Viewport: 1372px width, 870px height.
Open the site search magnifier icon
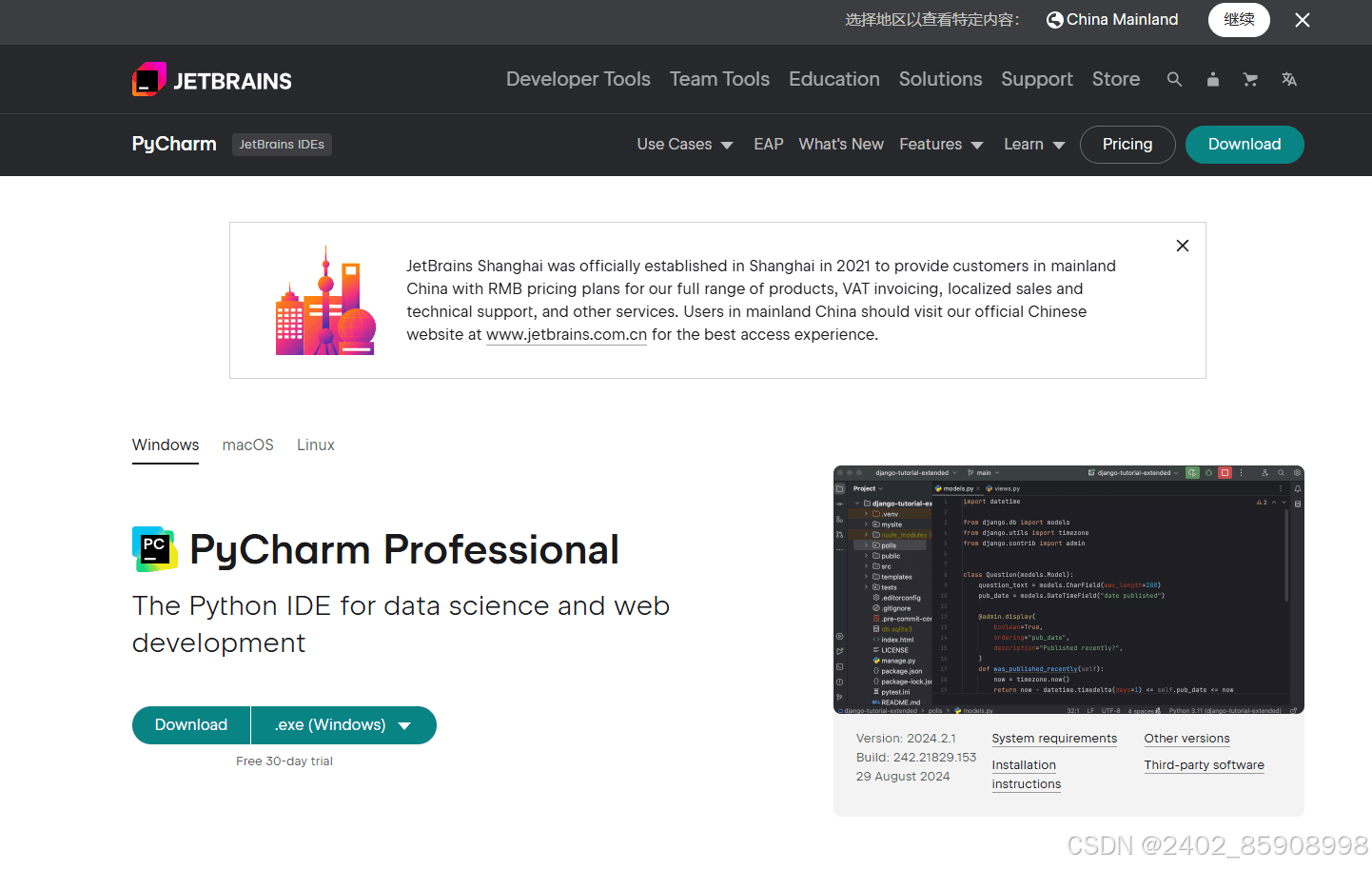tap(1174, 80)
